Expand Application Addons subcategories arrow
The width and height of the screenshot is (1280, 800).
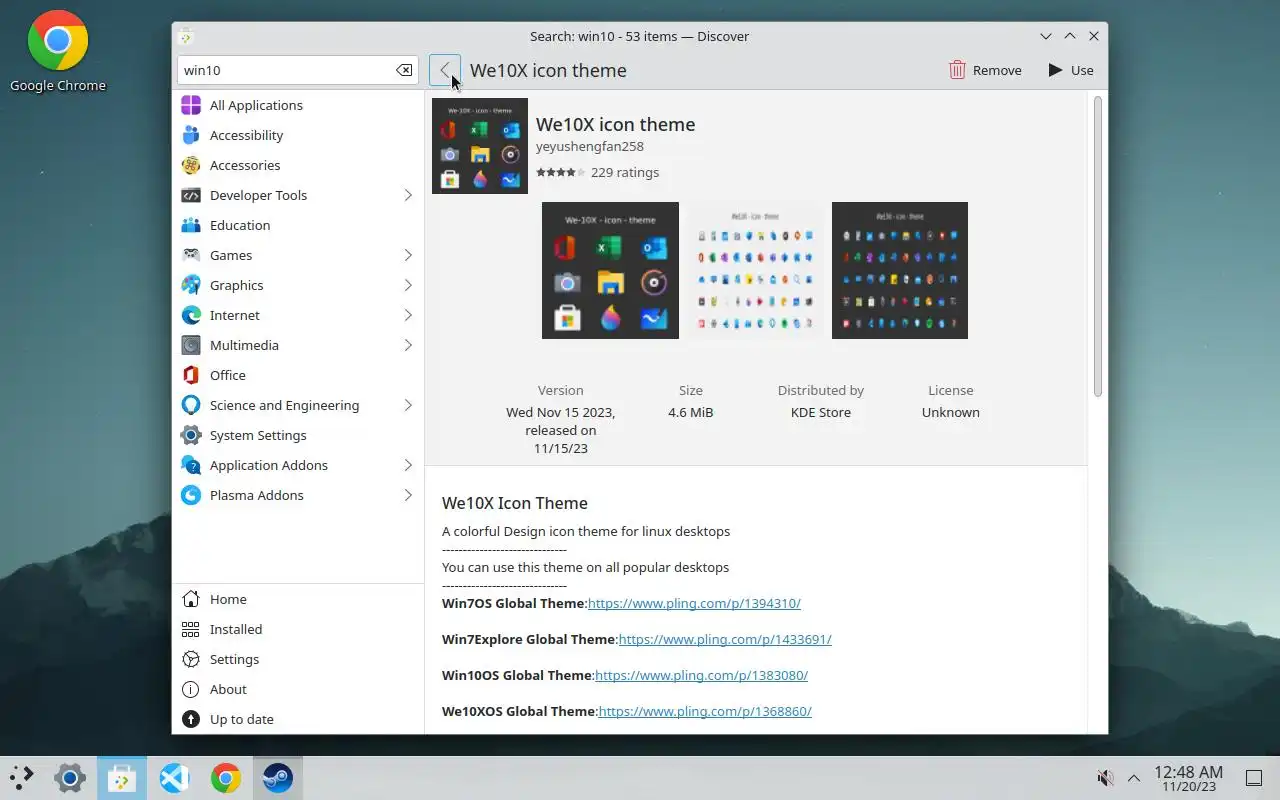[408, 465]
